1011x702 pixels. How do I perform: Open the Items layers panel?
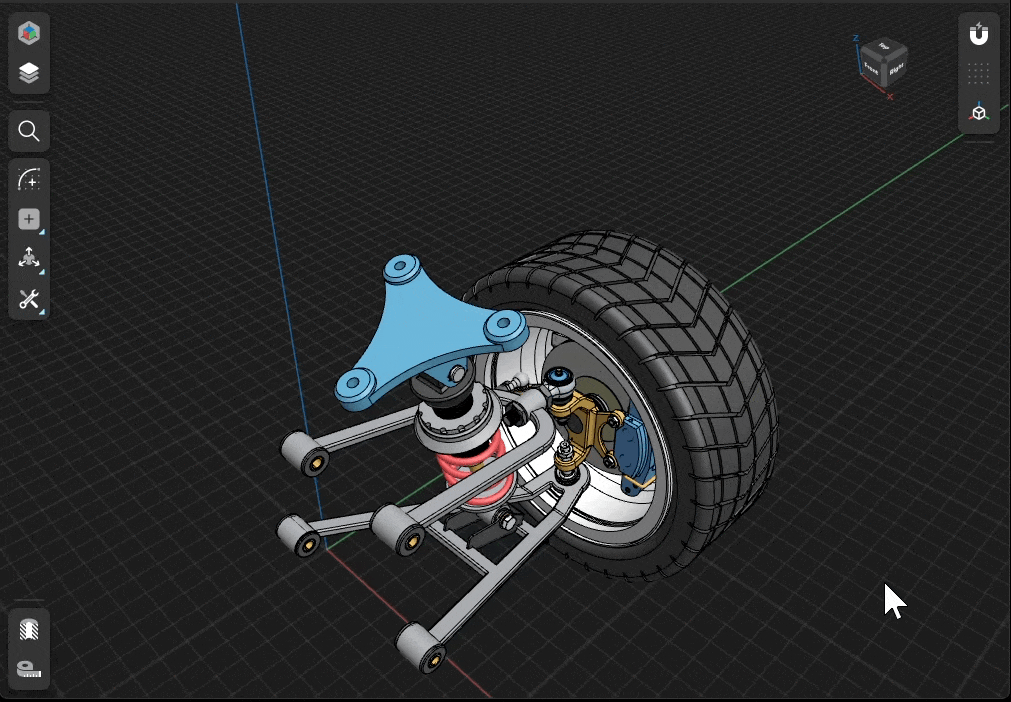click(29, 73)
